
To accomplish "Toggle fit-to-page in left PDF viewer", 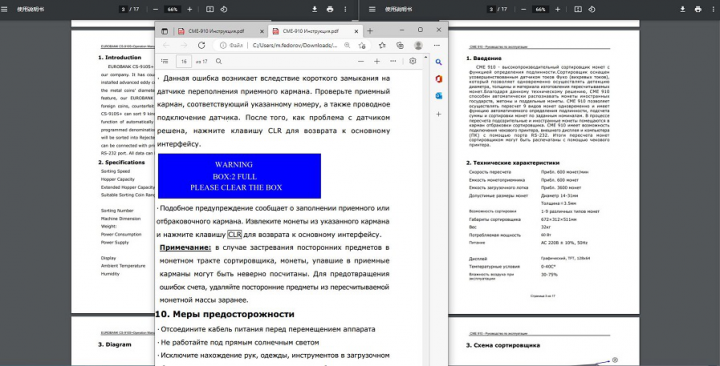I will point(210,9).
